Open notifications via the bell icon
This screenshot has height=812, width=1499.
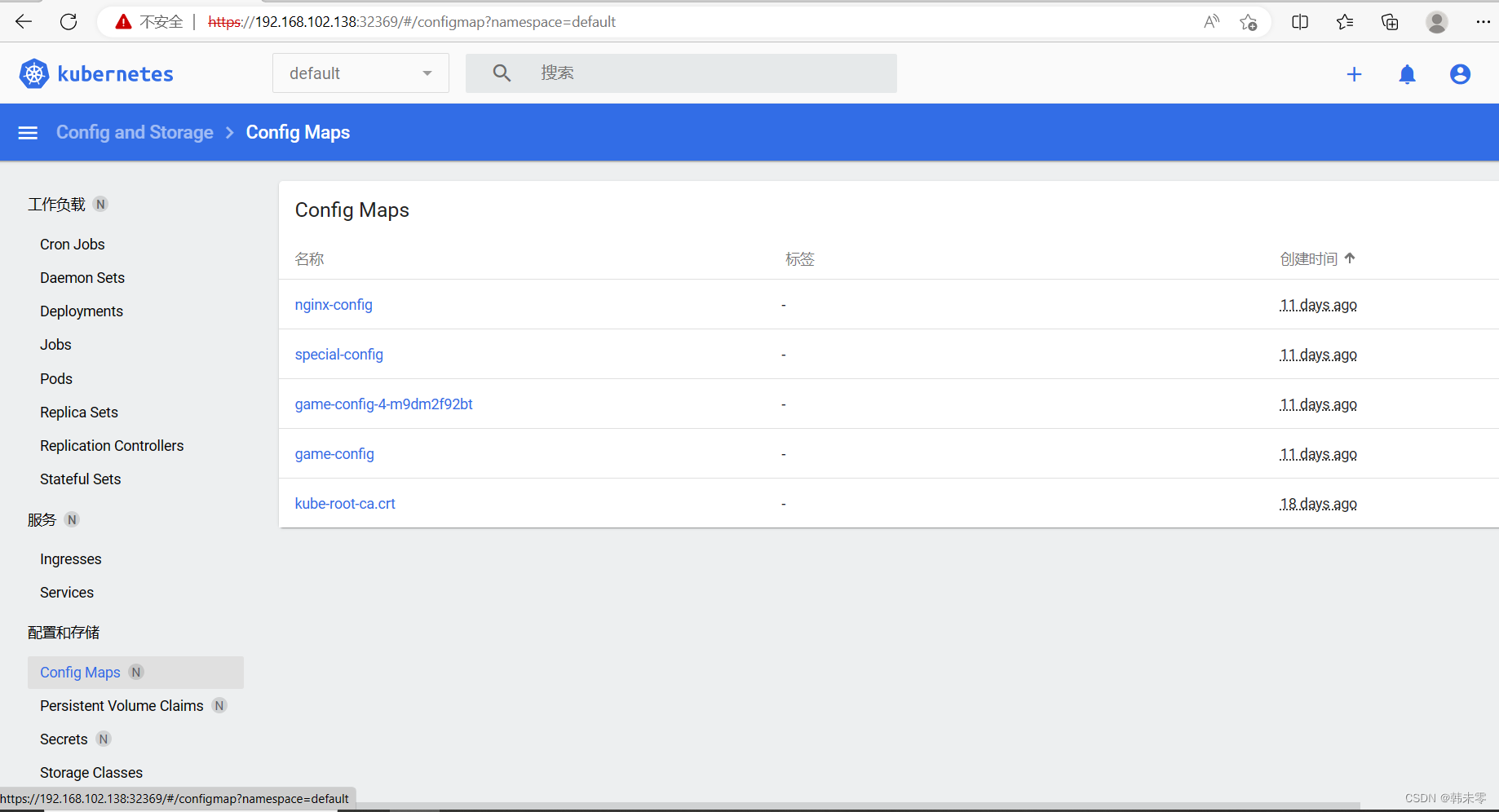1407,73
